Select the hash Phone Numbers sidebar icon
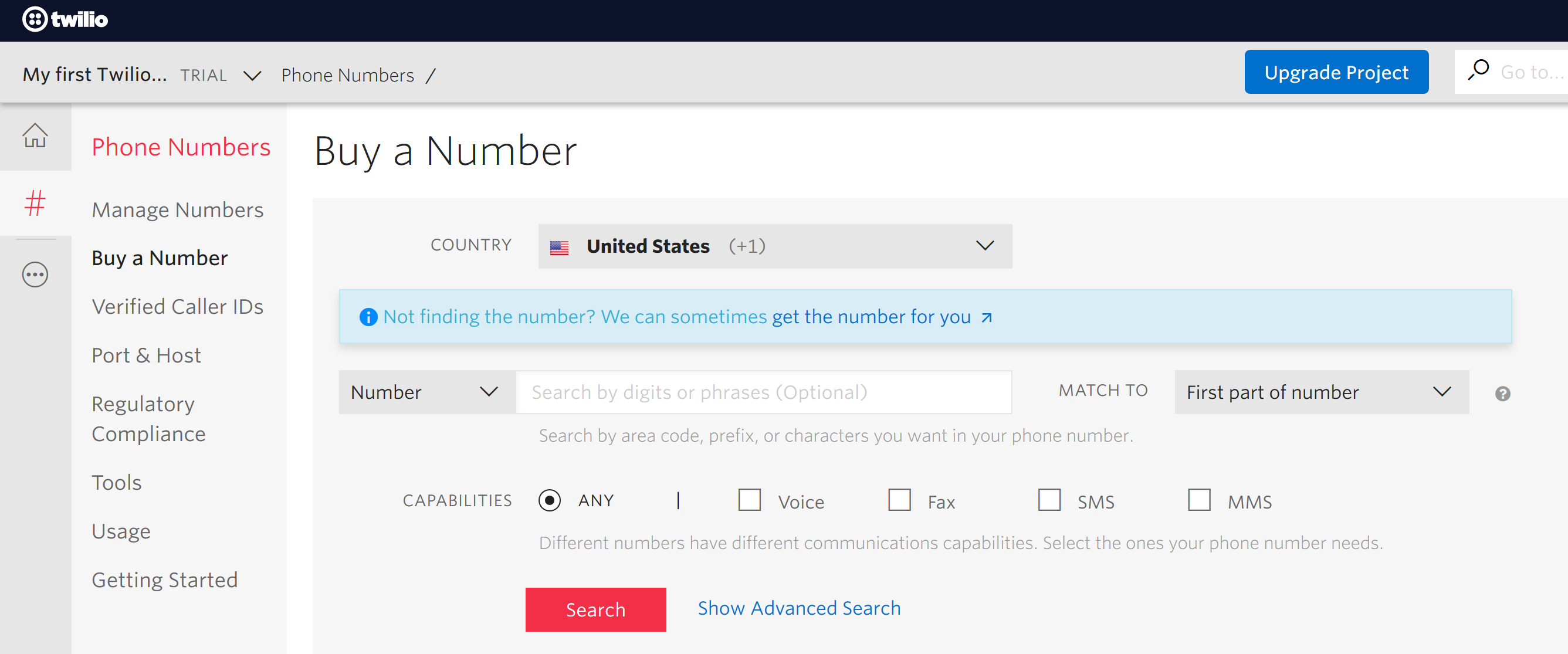The width and height of the screenshot is (1568, 654). coord(35,203)
